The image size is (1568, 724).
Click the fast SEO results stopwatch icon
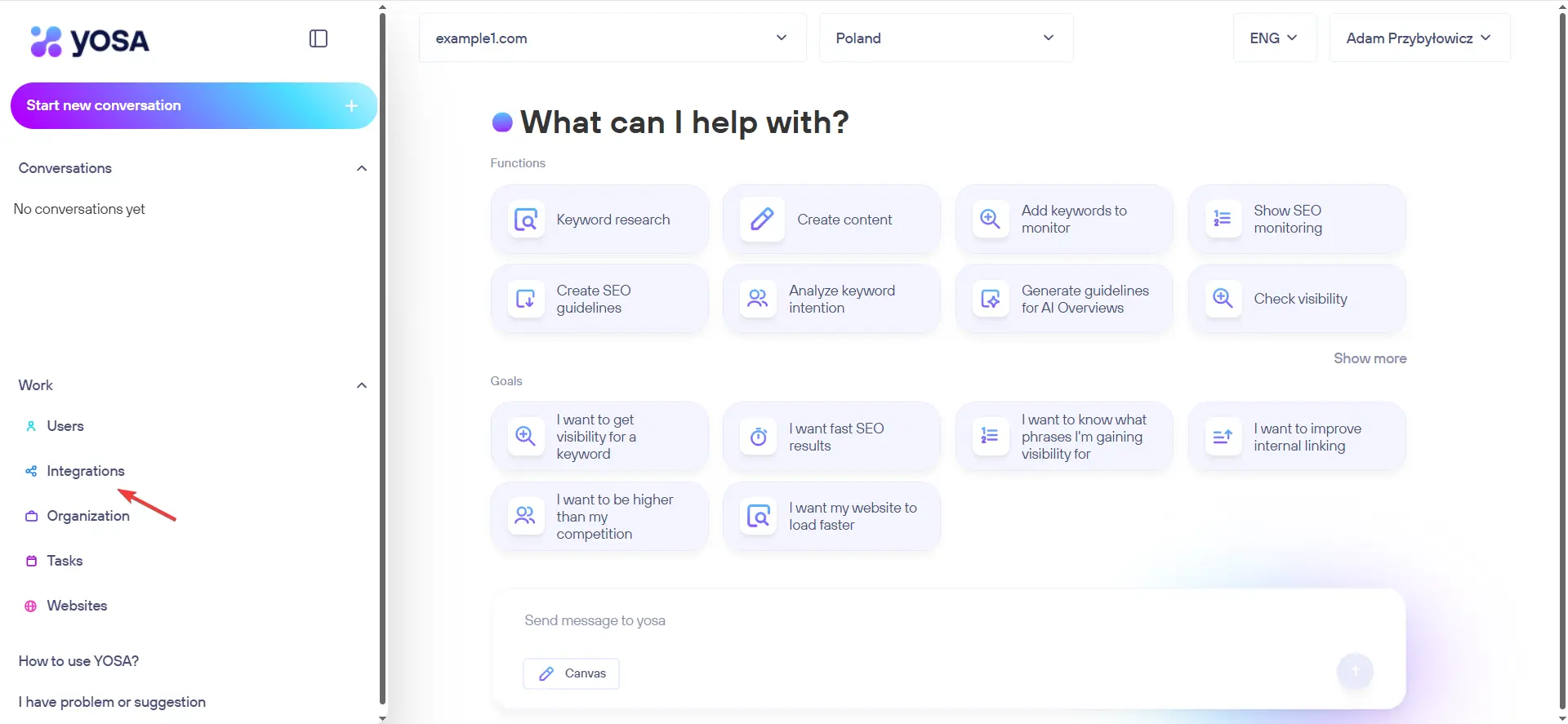(758, 437)
